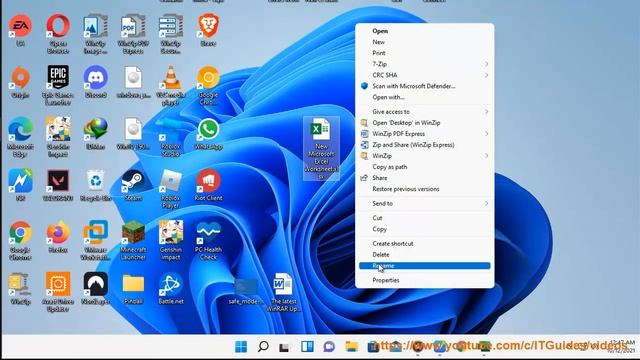Screen dimensions: 640x360
Task: Select the VLC media player icon
Action: click(171, 85)
